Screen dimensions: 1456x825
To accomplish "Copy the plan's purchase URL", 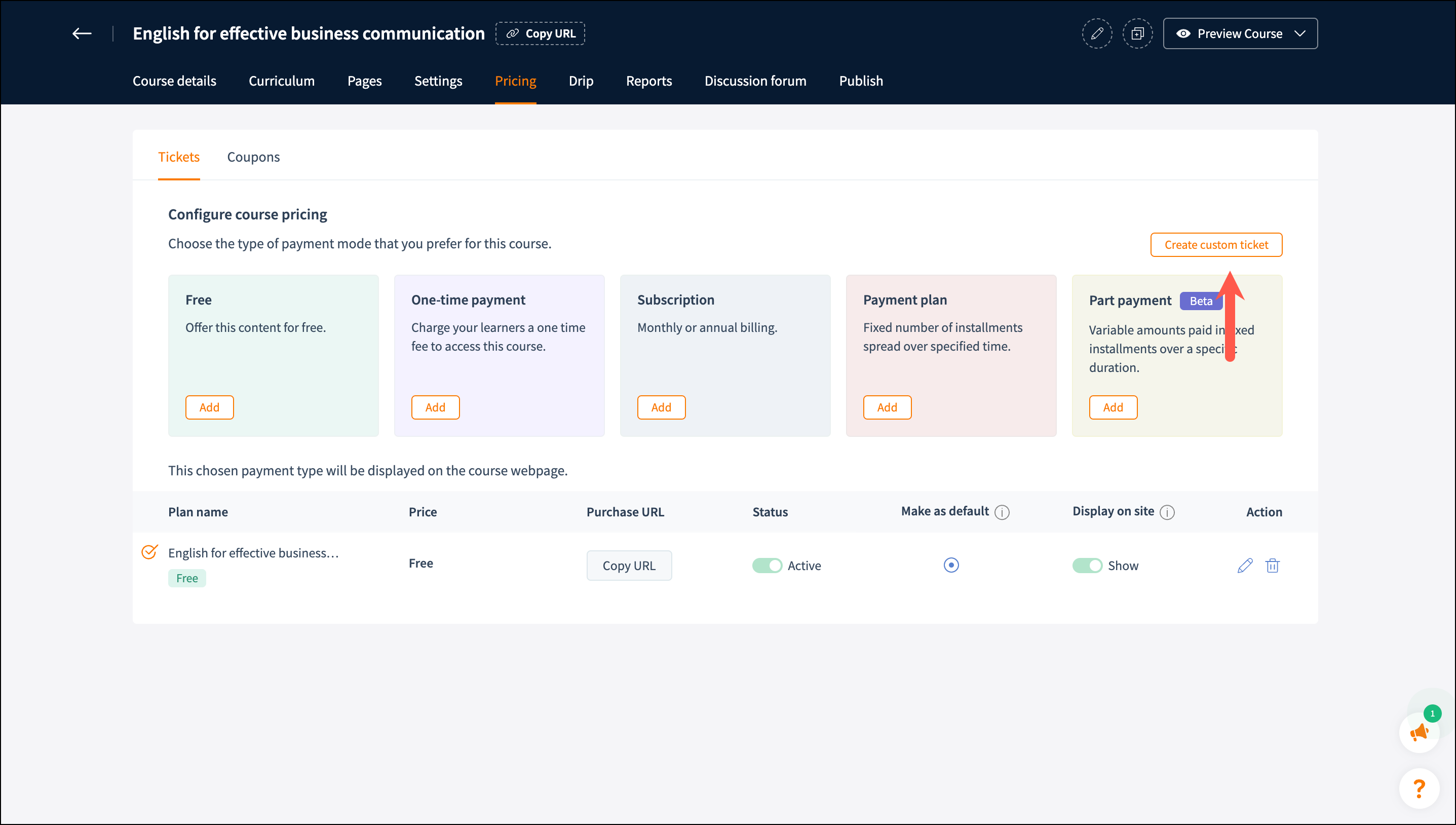I will click(629, 566).
